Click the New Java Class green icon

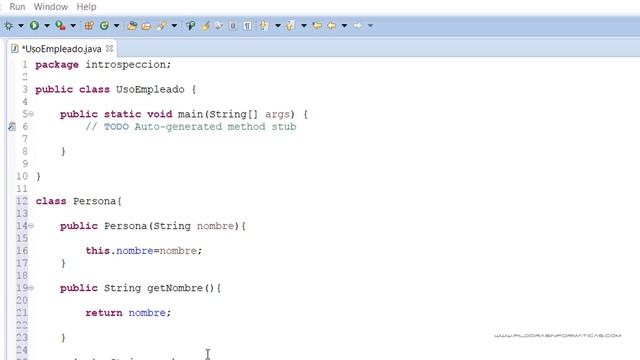pos(104,26)
